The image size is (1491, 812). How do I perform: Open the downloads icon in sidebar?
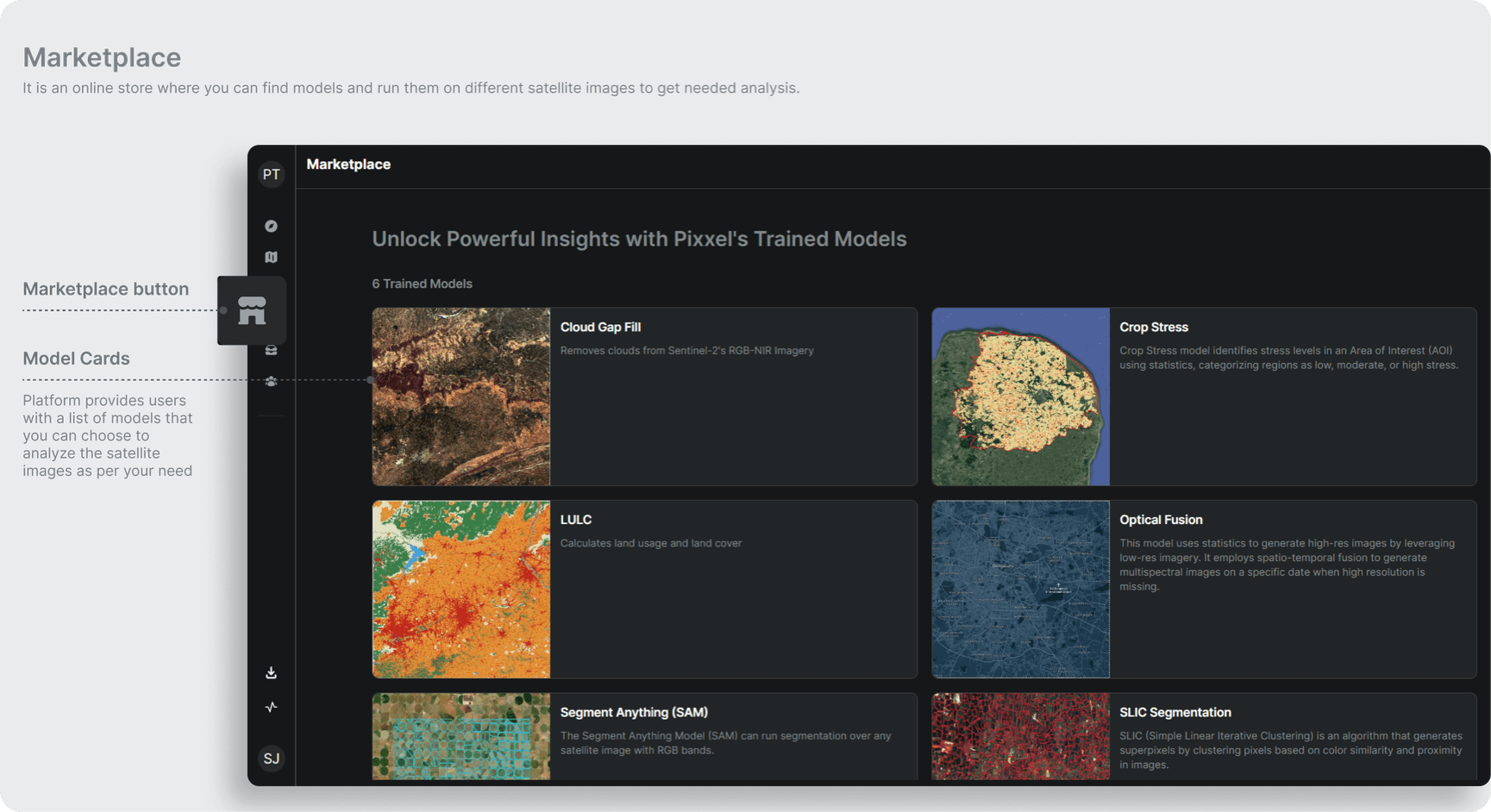[x=272, y=672]
